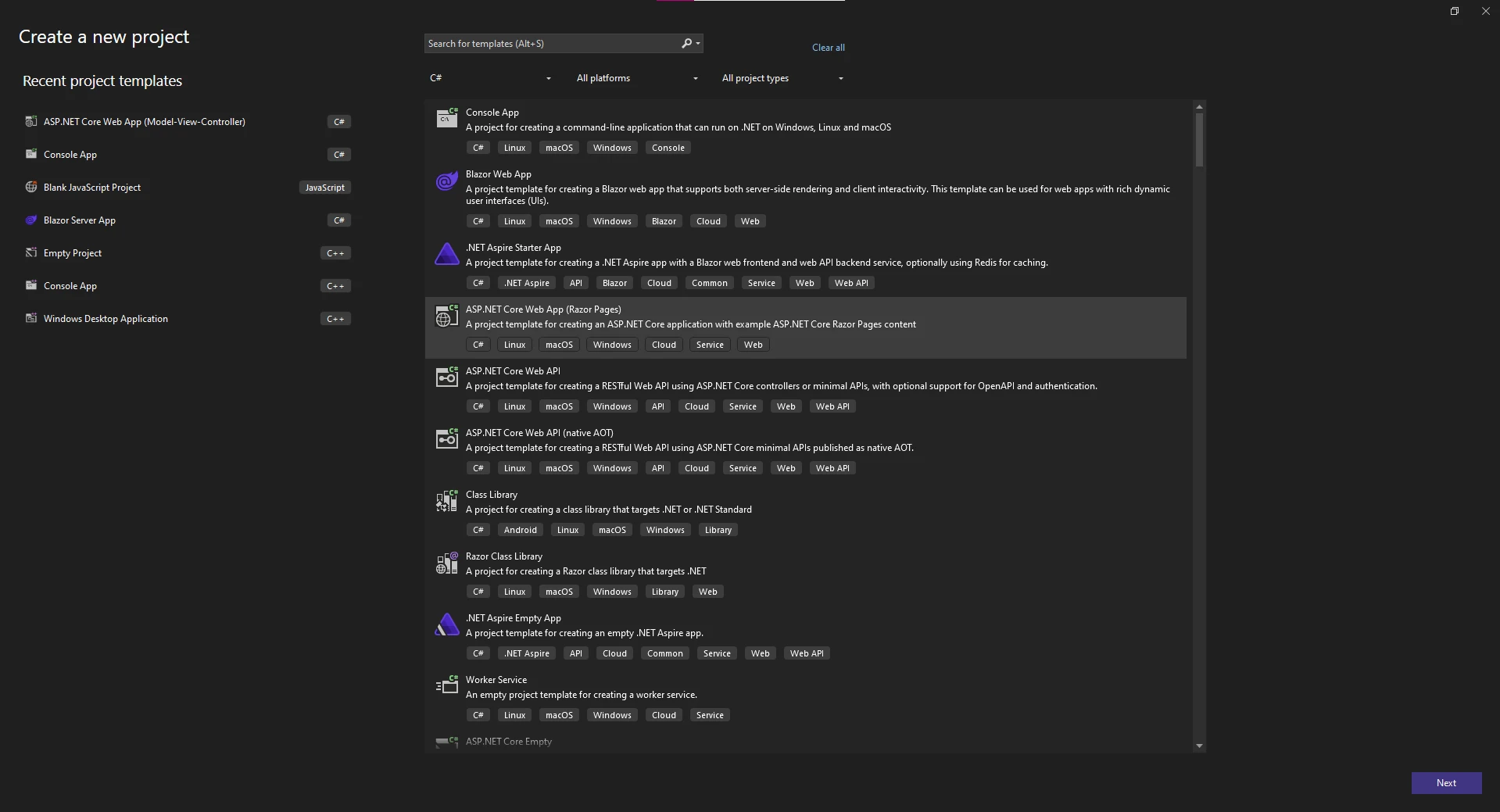Image resolution: width=1500 pixels, height=812 pixels.
Task: Click Cloud tag under Worker Service
Action: (664, 715)
